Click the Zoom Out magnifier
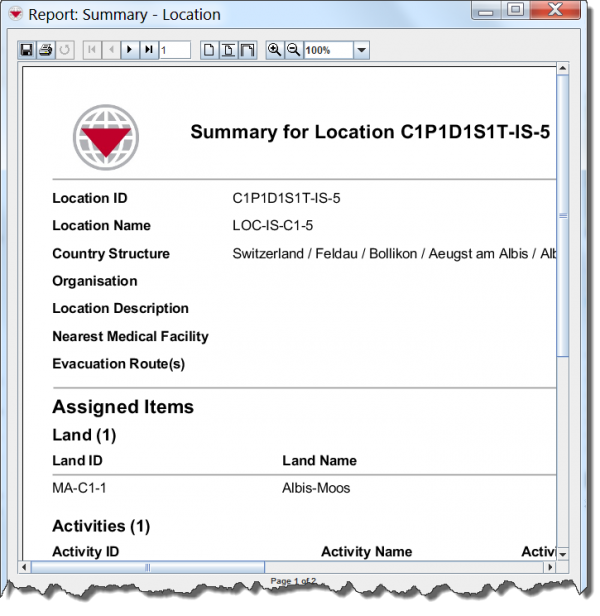This screenshot has height=616, width=600. pos(293,50)
